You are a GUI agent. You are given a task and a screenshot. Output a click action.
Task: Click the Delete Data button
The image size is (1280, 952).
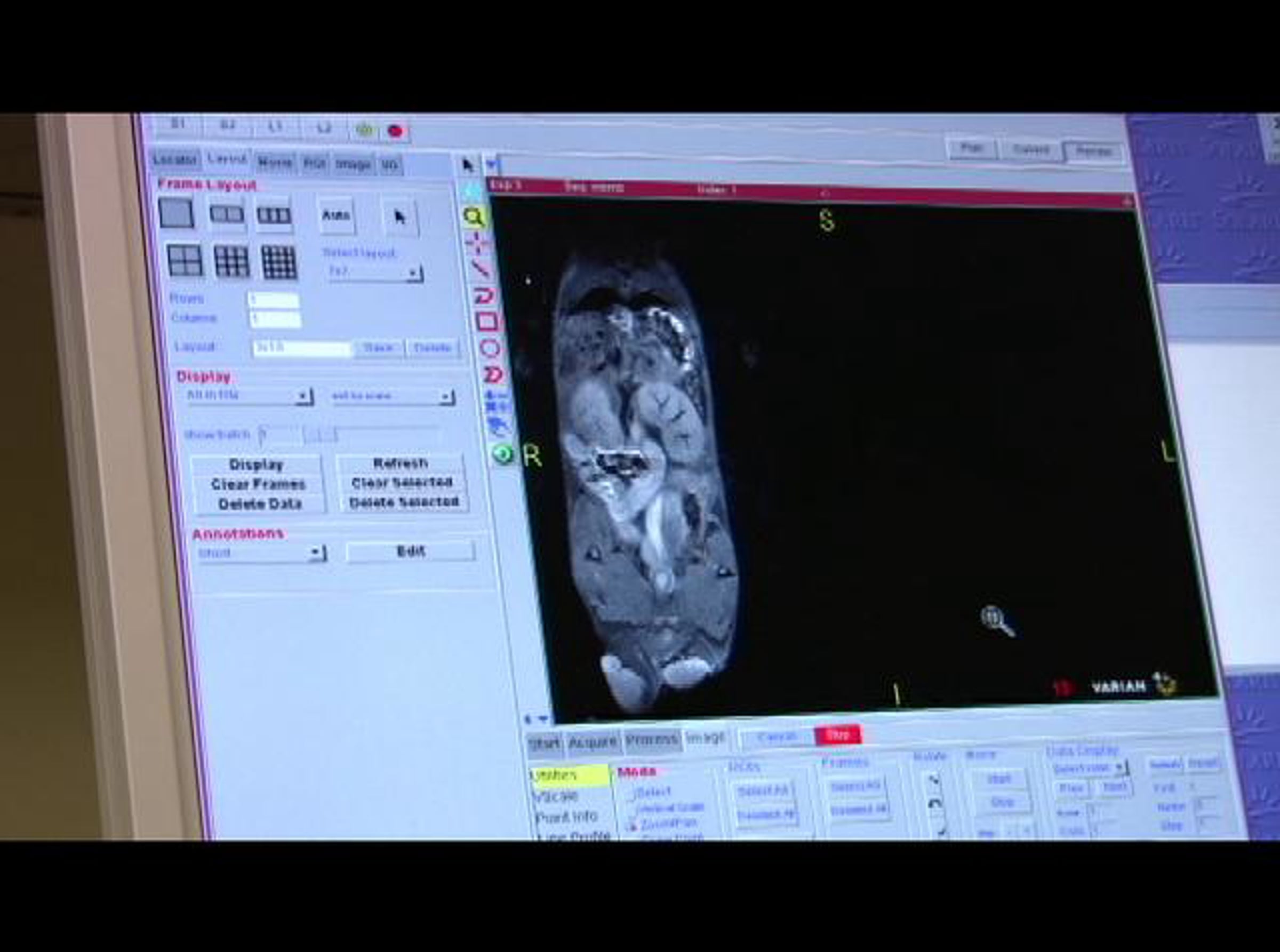260,503
